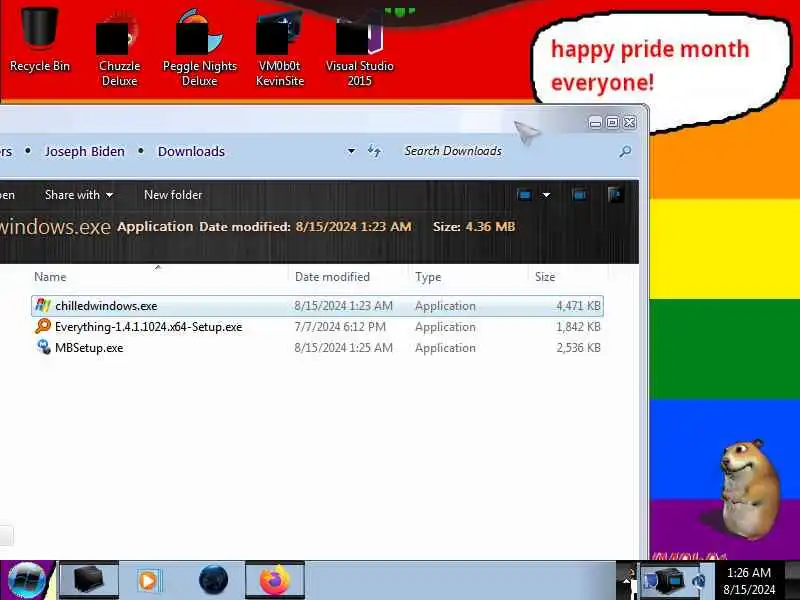This screenshot has height=600, width=800.
Task: Maximize the Downloads Explorer window
Action: tap(612, 122)
